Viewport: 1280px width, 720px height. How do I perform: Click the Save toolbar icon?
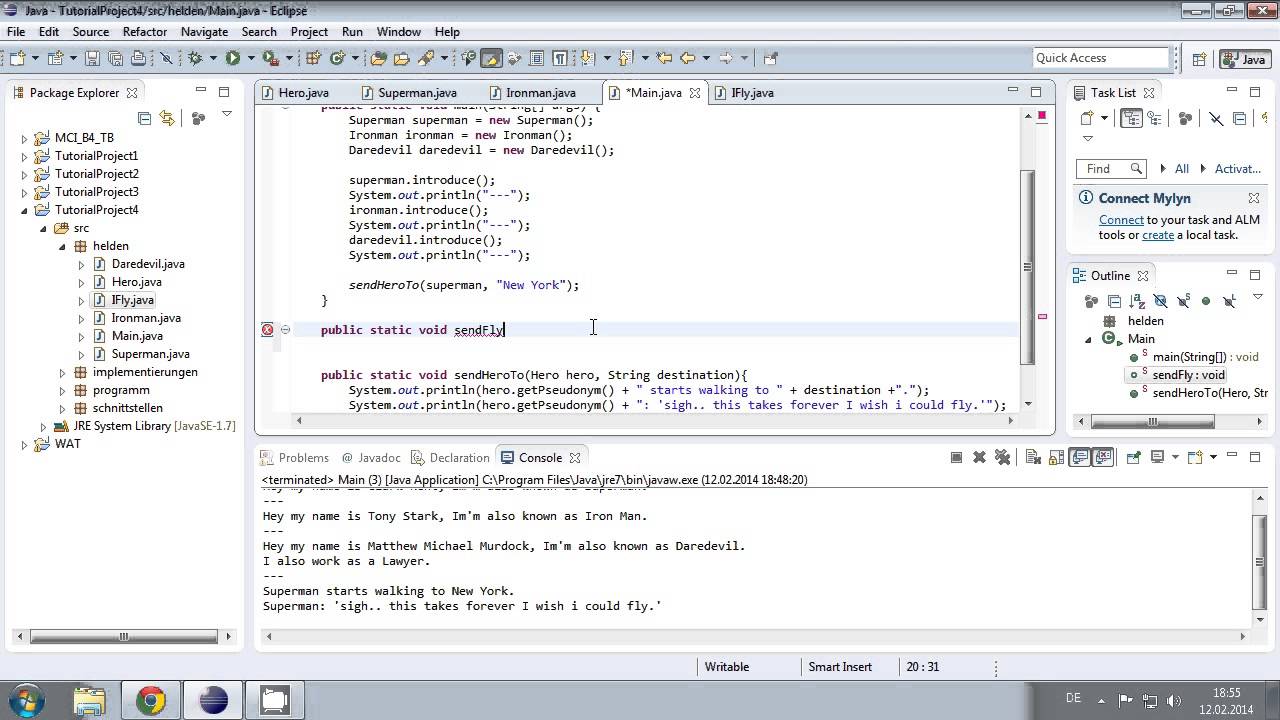[91, 58]
